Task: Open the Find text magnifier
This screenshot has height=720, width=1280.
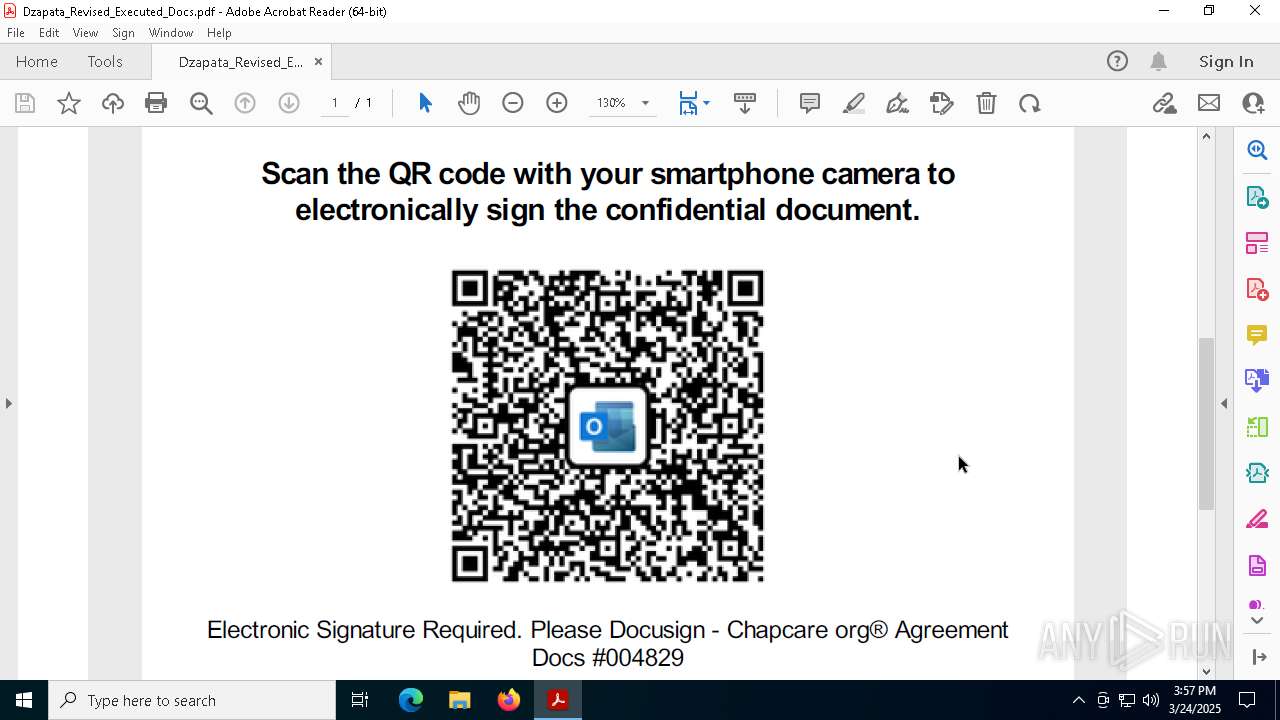Action: click(201, 103)
